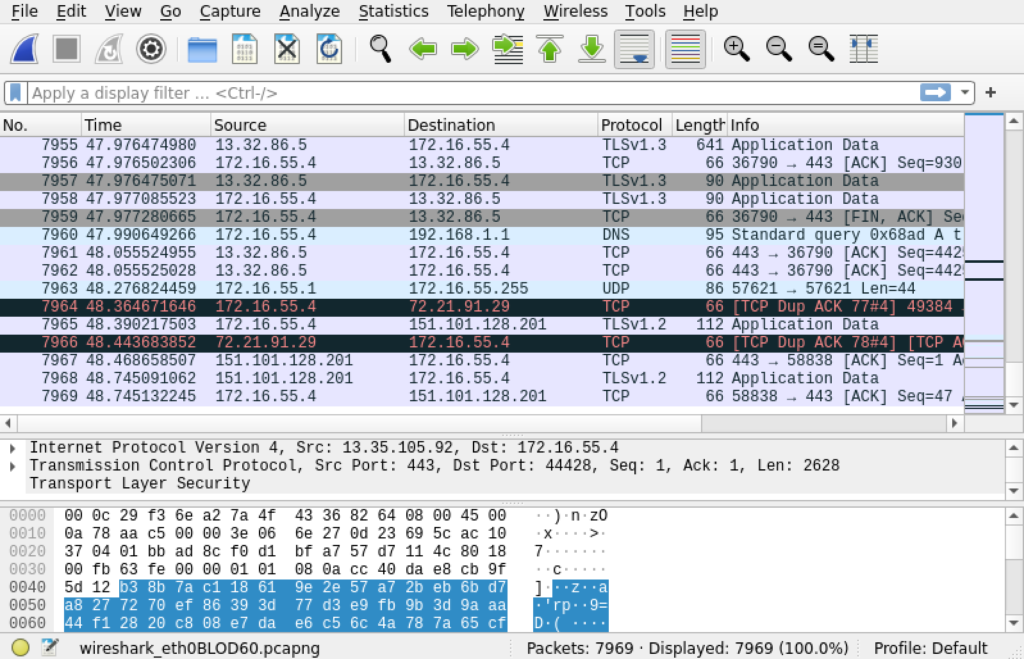Image resolution: width=1024 pixels, height=659 pixels.
Task: Open the filter bookmarks menu
Action: click(x=14, y=91)
